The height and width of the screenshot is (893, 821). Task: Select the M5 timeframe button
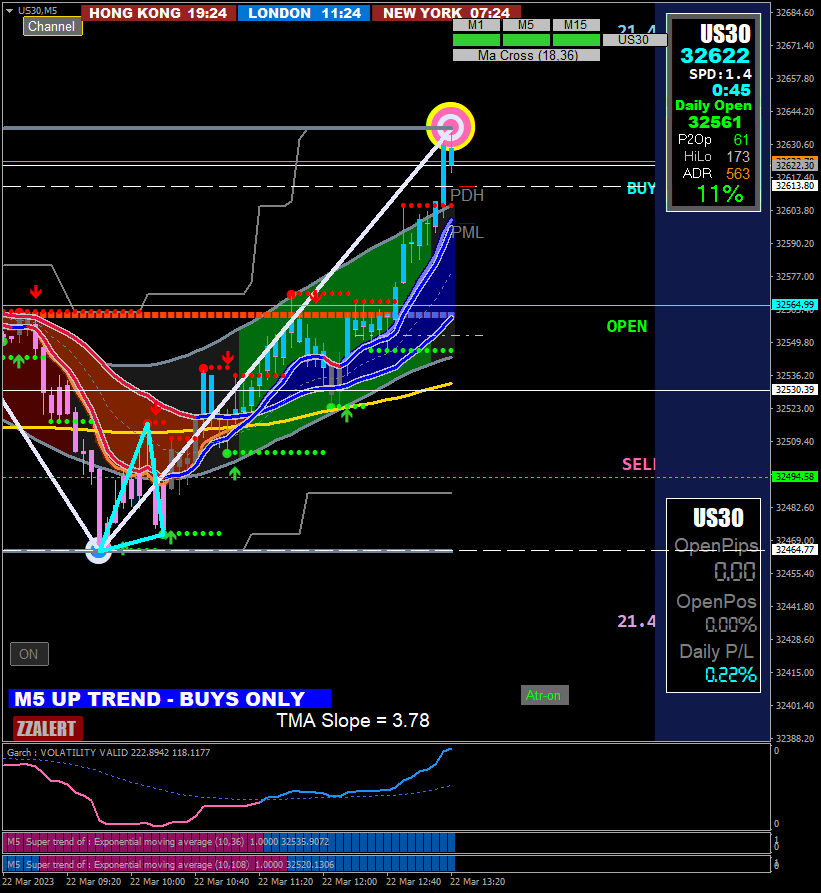coord(526,25)
